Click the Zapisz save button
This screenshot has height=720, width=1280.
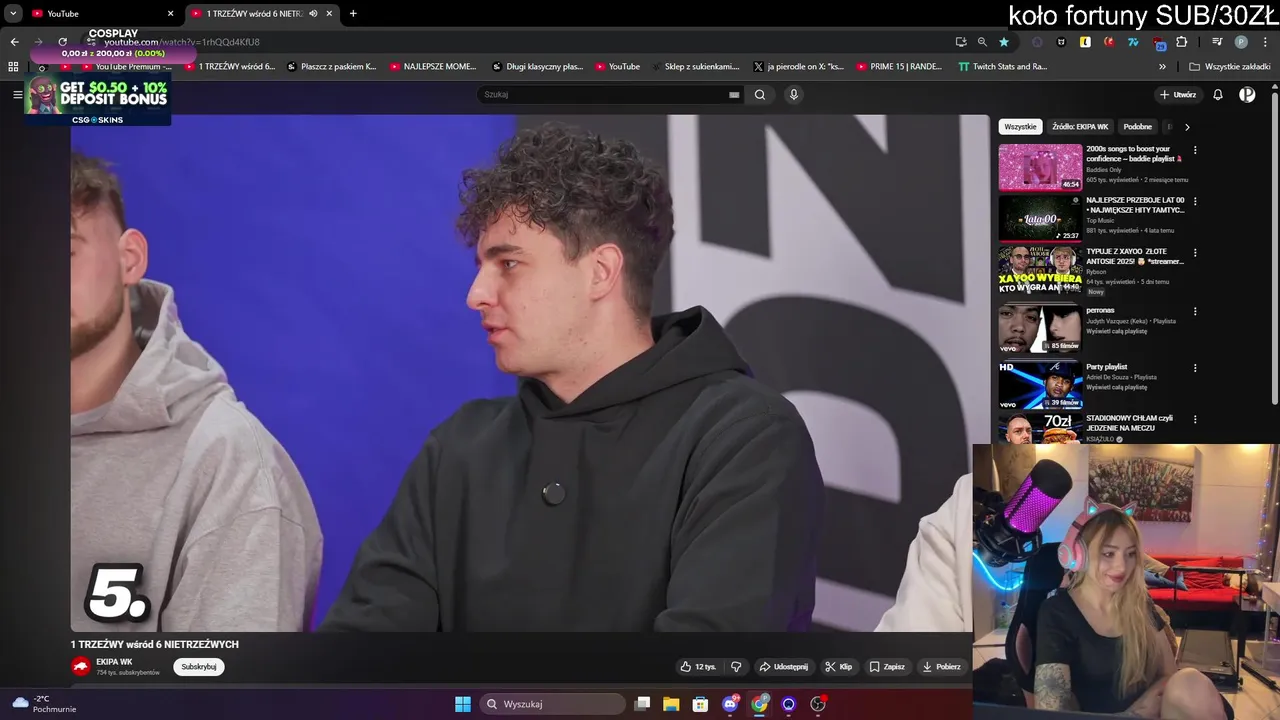click(x=887, y=667)
